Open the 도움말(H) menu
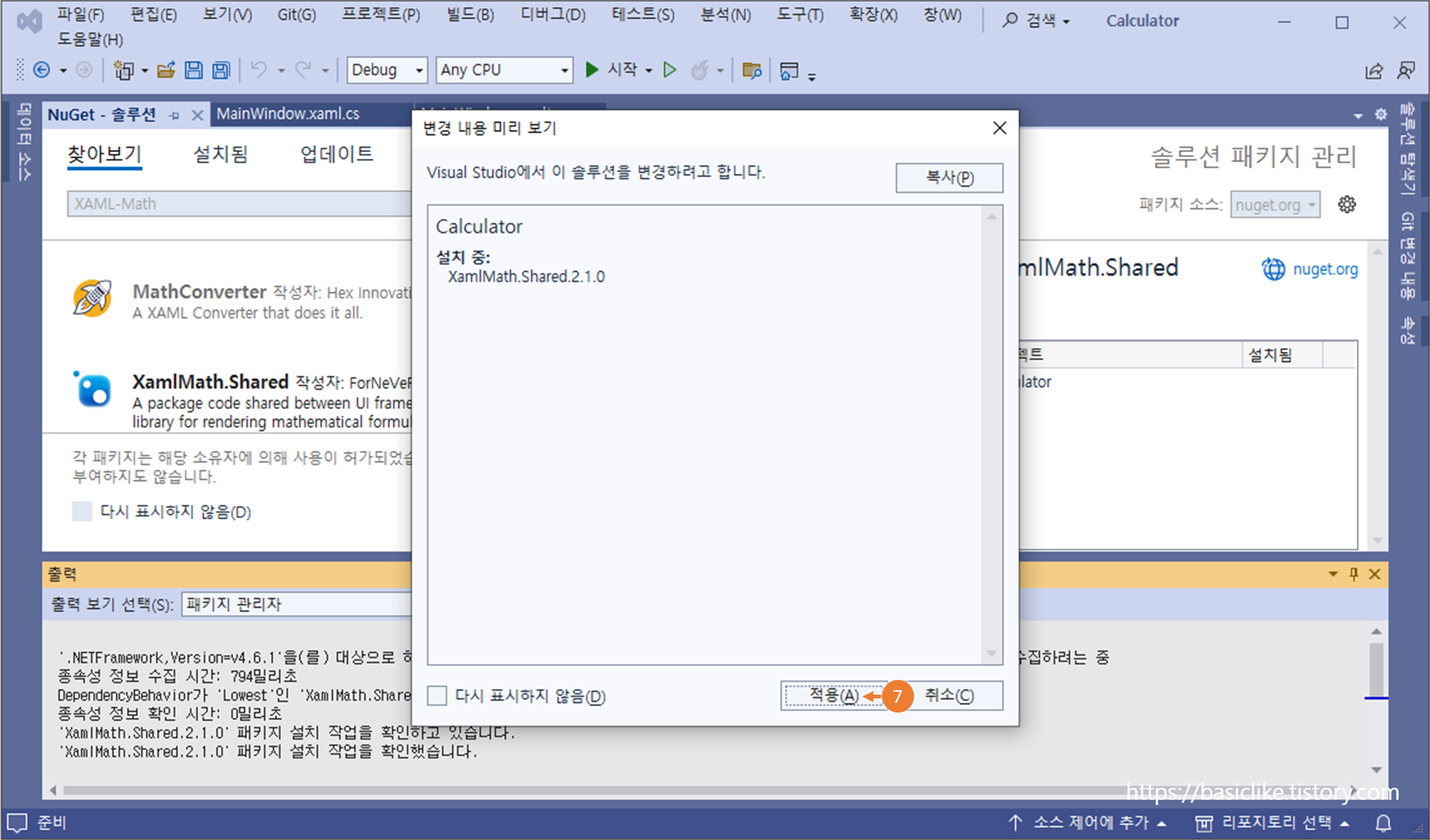This screenshot has height=840, width=1430. (90, 40)
